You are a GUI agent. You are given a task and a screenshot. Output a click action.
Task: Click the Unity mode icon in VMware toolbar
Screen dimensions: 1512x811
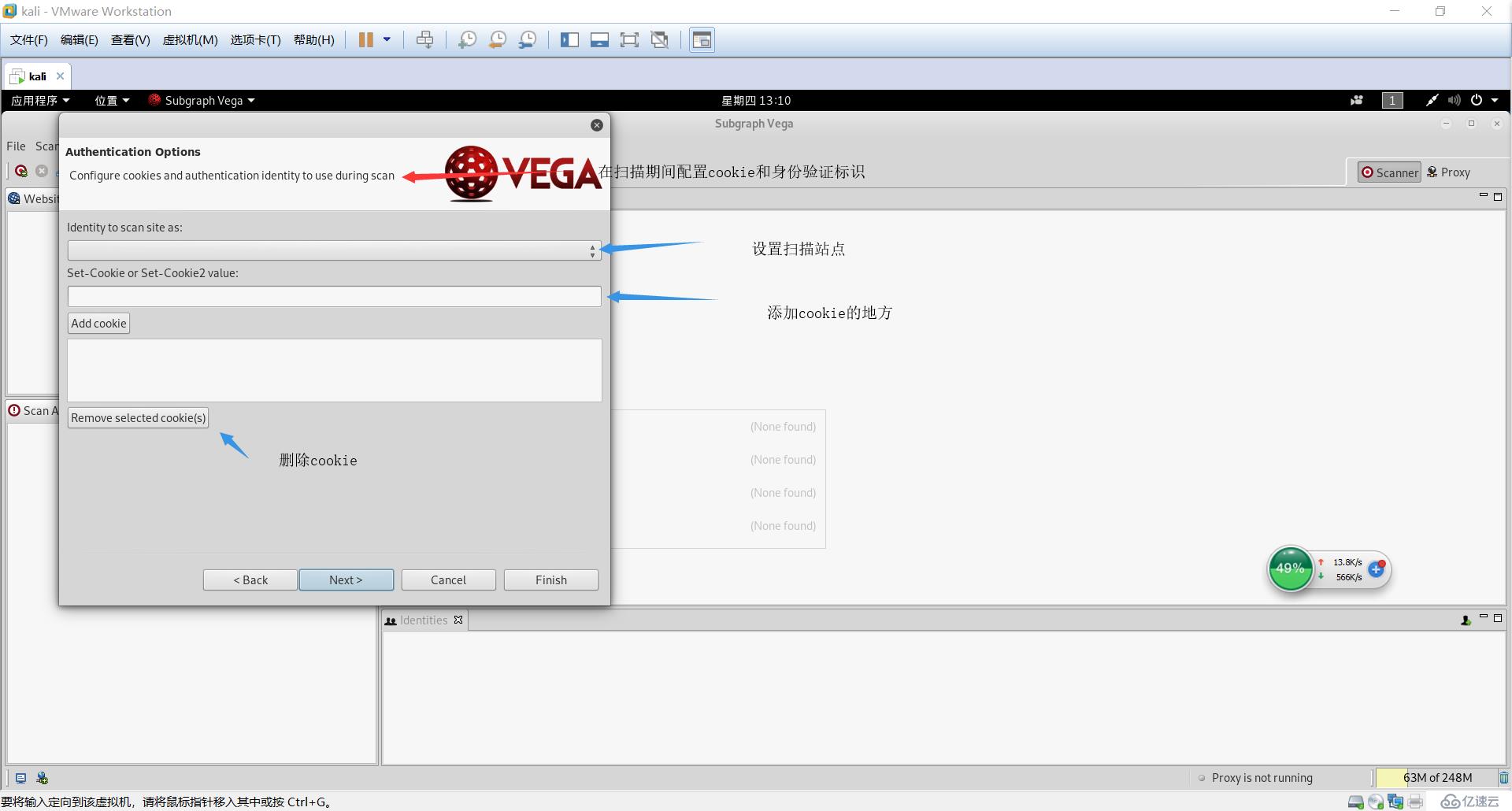pyautogui.click(x=660, y=40)
